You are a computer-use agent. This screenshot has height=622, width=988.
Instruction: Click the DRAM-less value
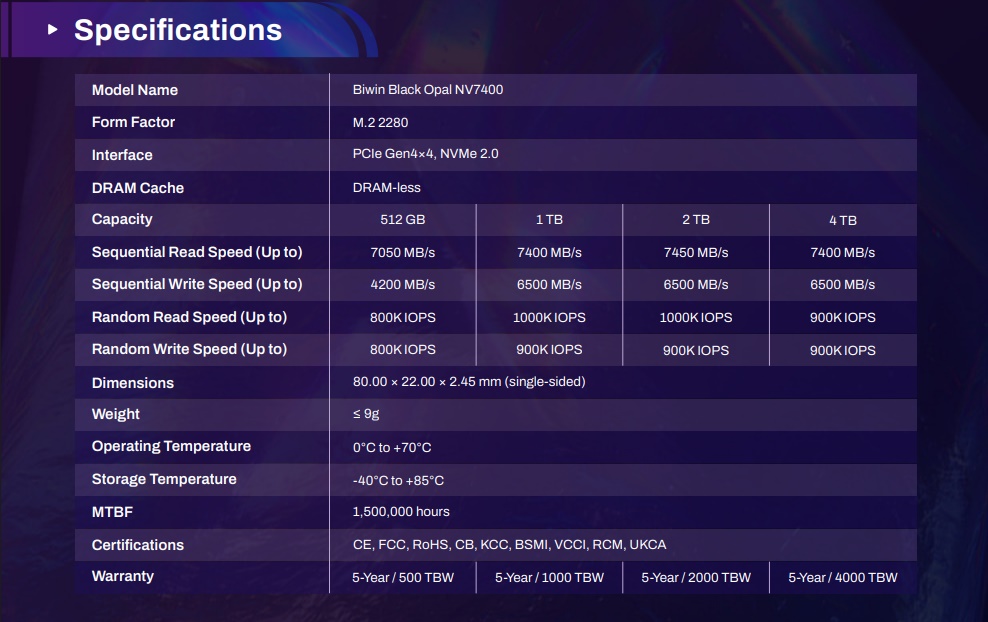[387, 187]
